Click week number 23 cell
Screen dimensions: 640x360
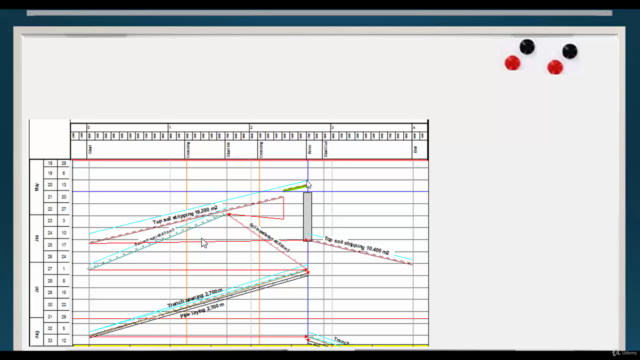(50, 221)
